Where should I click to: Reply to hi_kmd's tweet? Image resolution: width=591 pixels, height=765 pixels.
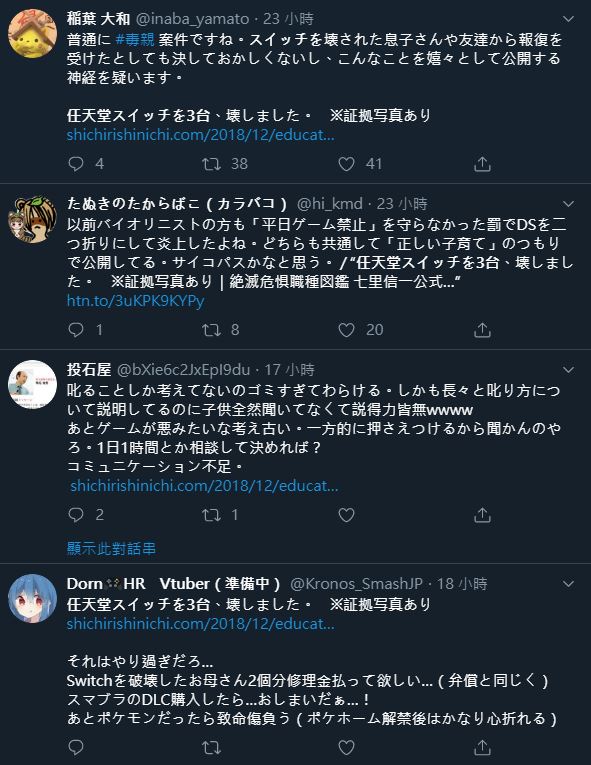[76, 330]
